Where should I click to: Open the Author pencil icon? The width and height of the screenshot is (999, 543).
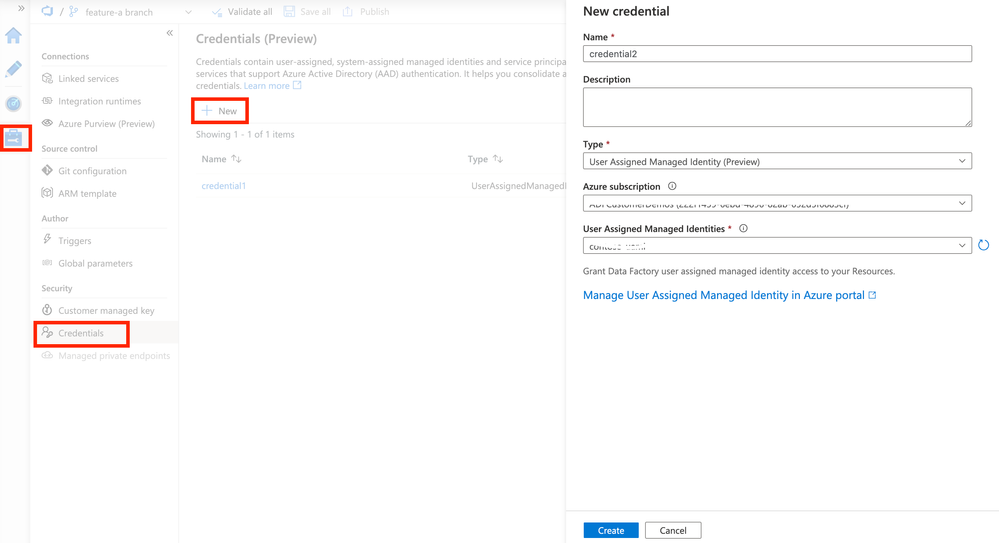(x=13, y=69)
